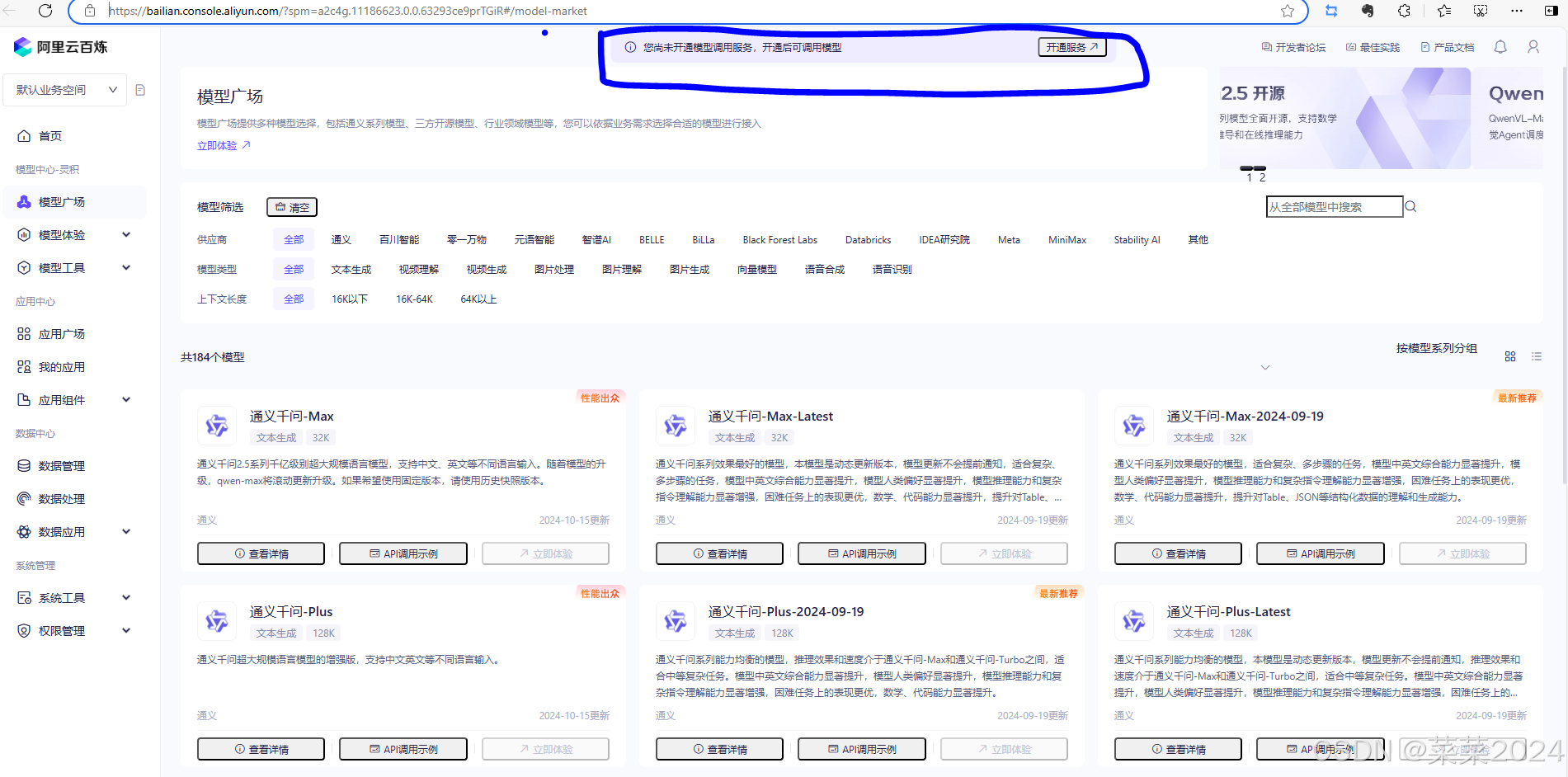The height and width of the screenshot is (777, 1568).
Task: Filter context length by 16K-64K
Action: 414,299
